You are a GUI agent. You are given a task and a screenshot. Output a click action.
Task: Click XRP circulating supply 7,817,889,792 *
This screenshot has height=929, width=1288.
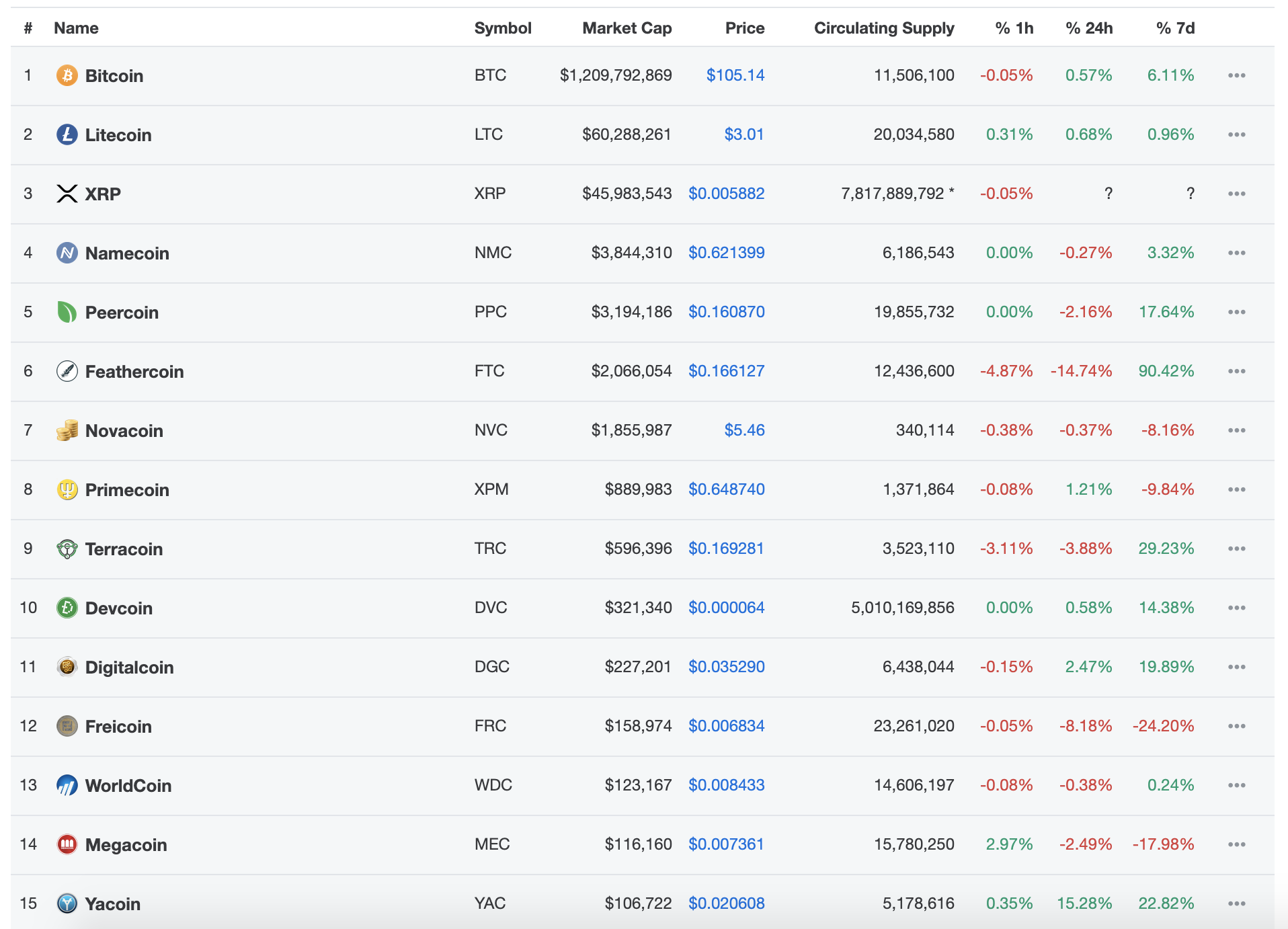(x=897, y=194)
